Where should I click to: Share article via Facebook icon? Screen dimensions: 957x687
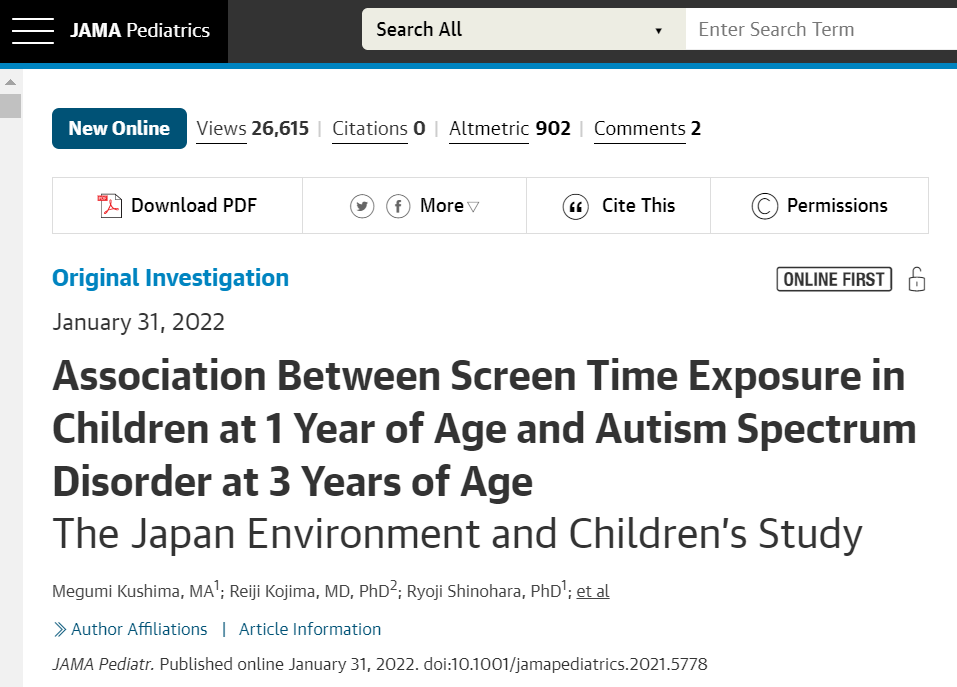[398, 206]
